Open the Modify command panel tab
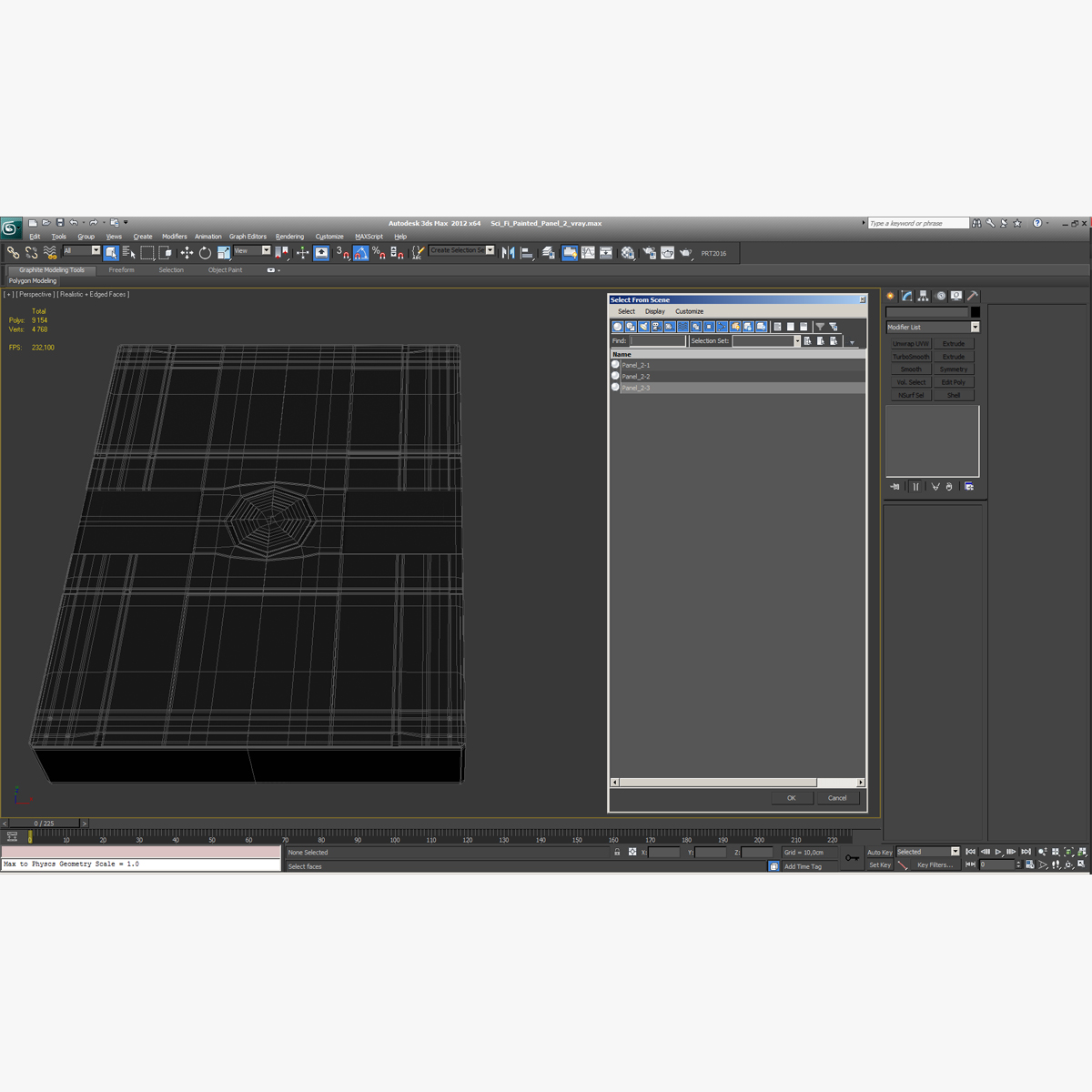Viewport: 1092px width, 1092px height. point(907,296)
